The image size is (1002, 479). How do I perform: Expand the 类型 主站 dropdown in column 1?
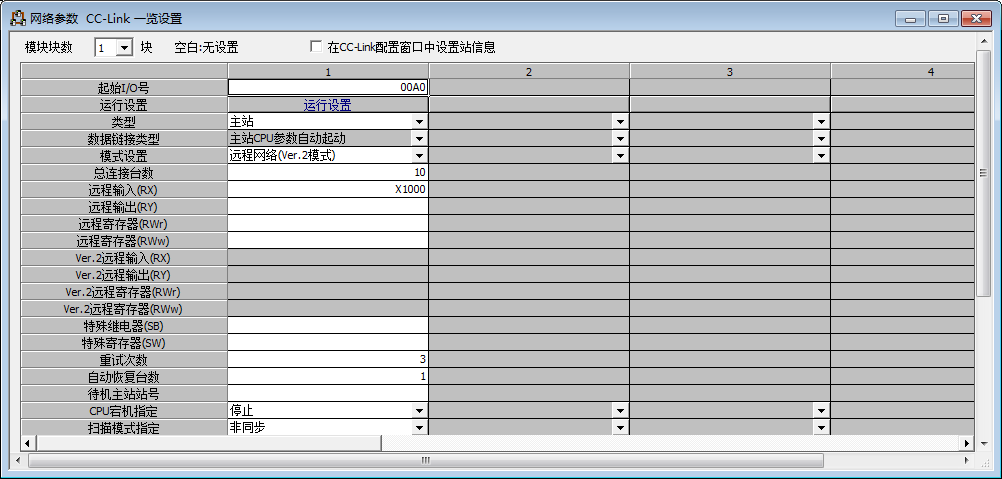[x=420, y=122]
